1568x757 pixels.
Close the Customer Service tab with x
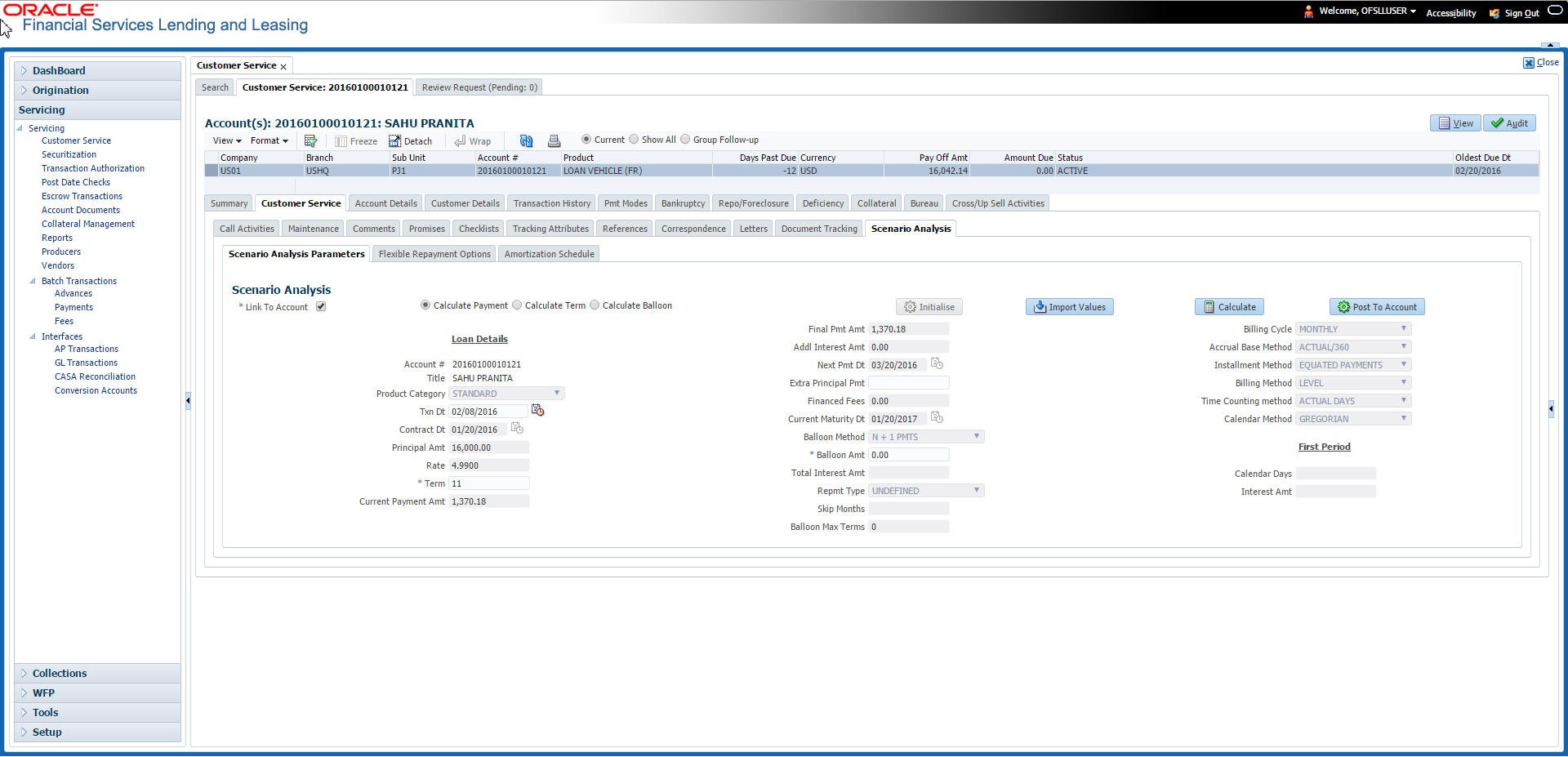pos(283,66)
